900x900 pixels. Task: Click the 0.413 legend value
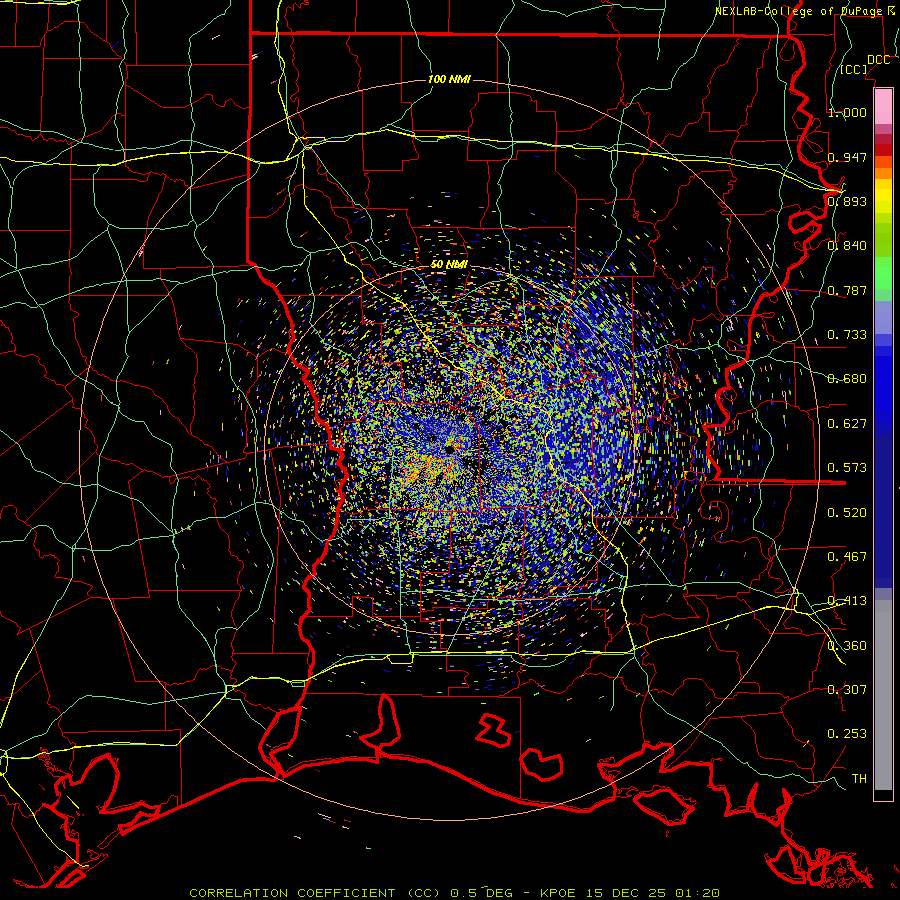click(x=847, y=601)
